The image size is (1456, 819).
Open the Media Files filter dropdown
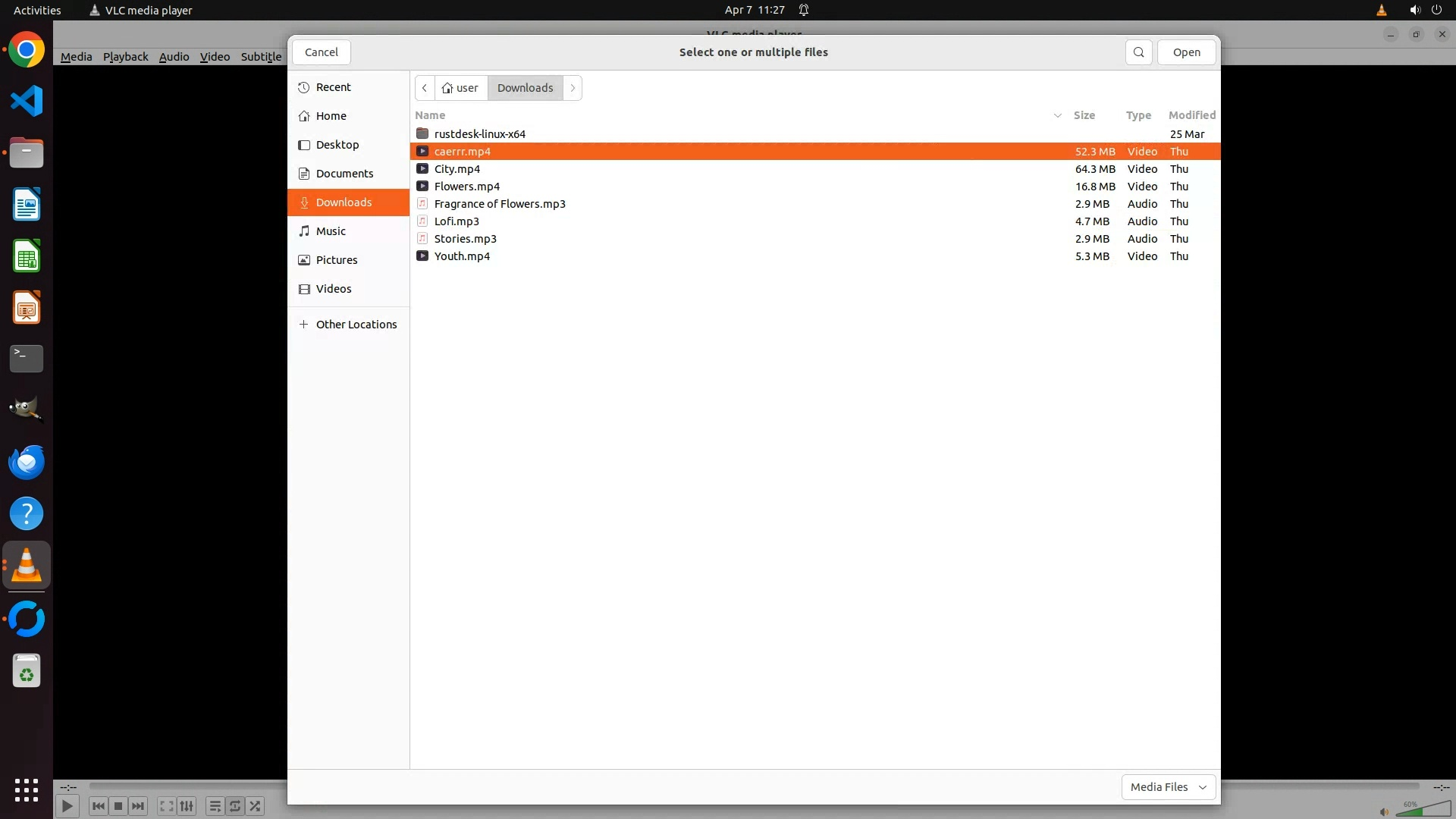1168,787
